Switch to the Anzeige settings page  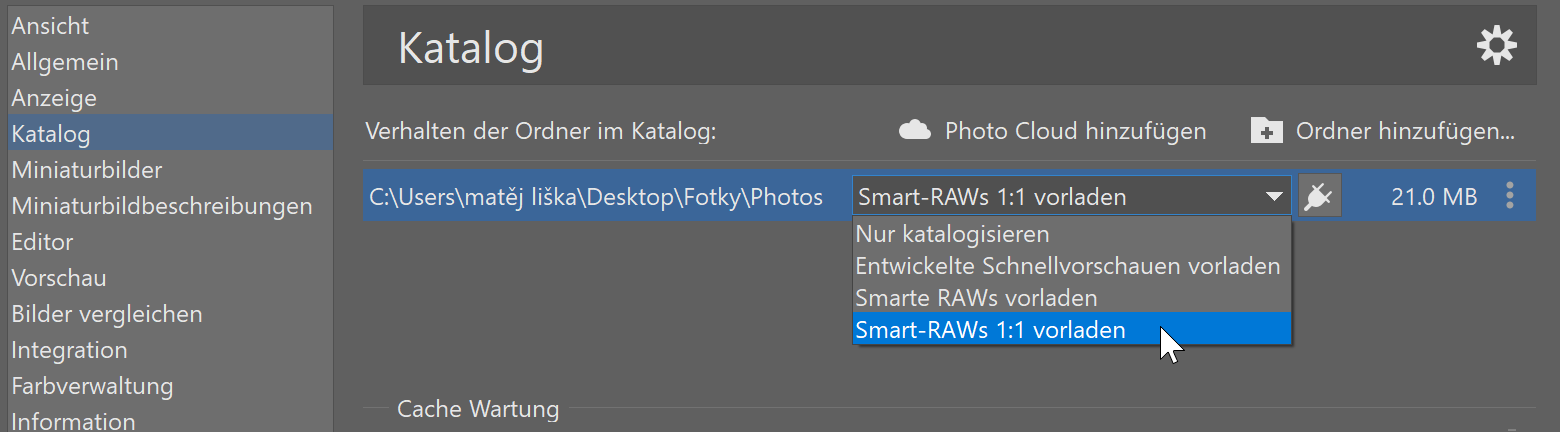pyautogui.click(x=54, y=98)
